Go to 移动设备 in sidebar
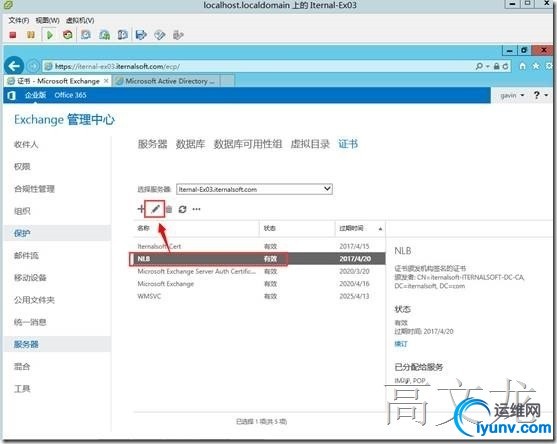This screenshot has width=557, height=444. point(30,278)
